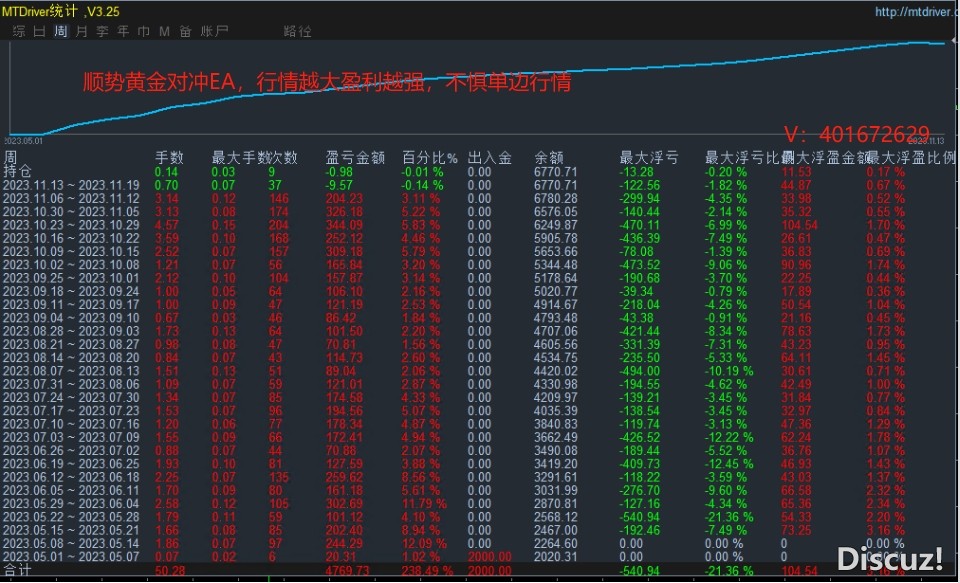The width and height of the screenshot is (960, 583).
Task: Click balance value 6780.28
Action: (x=555, y=198)
